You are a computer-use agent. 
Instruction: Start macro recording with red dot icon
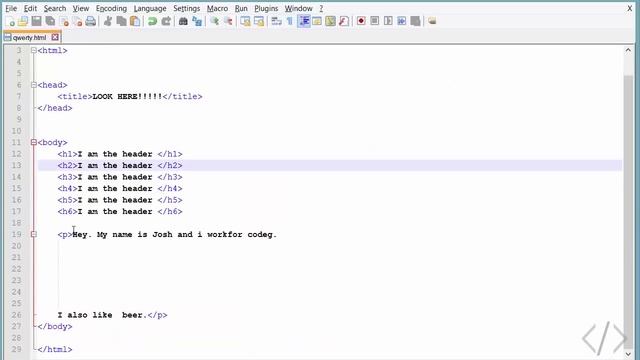361,21
